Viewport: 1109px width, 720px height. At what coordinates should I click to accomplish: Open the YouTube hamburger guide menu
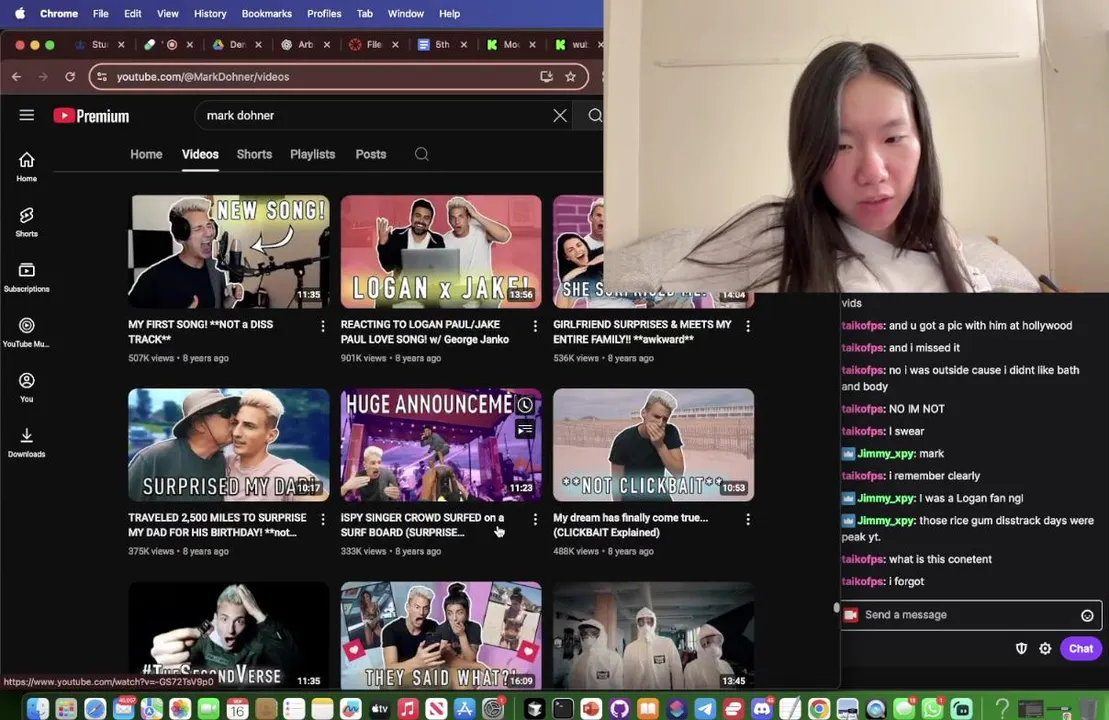pos(27,115)
